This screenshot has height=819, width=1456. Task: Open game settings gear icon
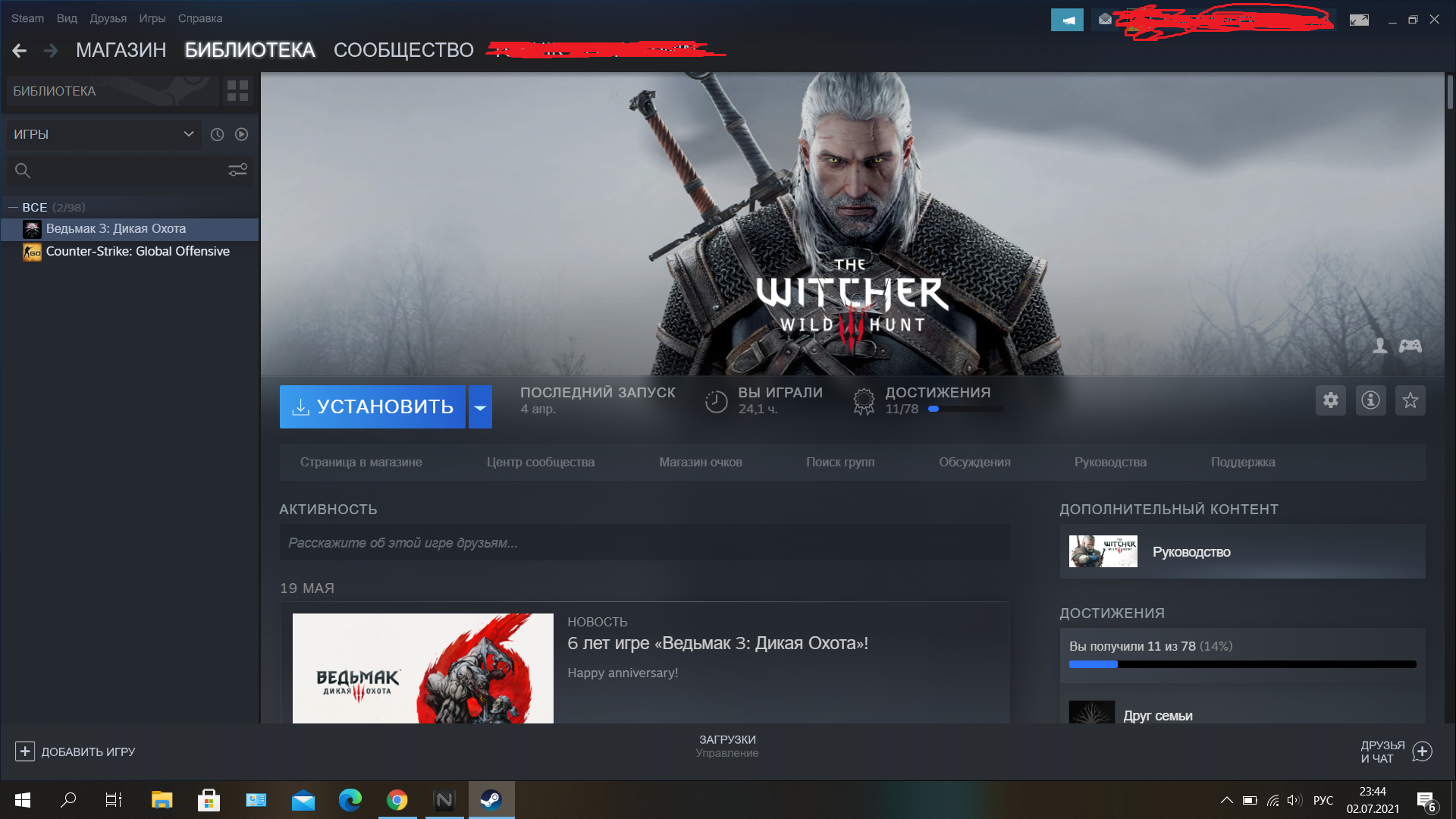click(1331, 400)
